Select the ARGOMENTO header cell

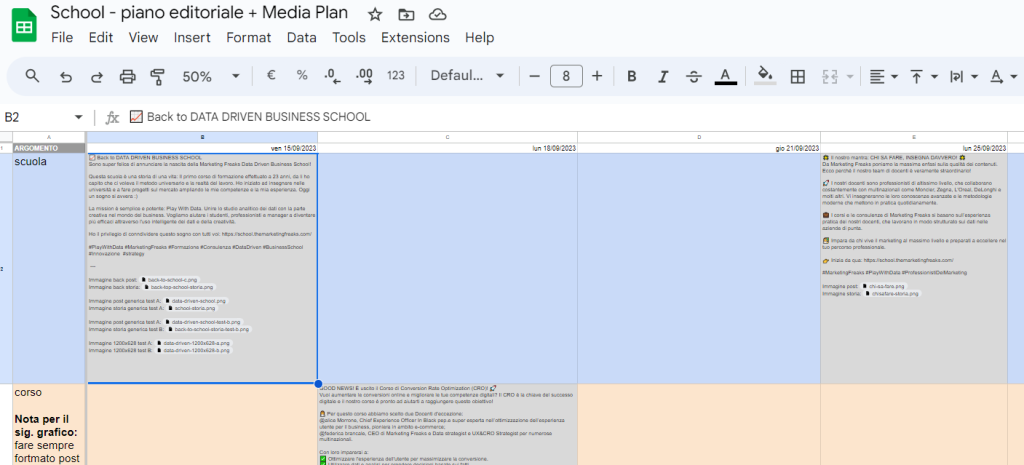pos(49,148)
